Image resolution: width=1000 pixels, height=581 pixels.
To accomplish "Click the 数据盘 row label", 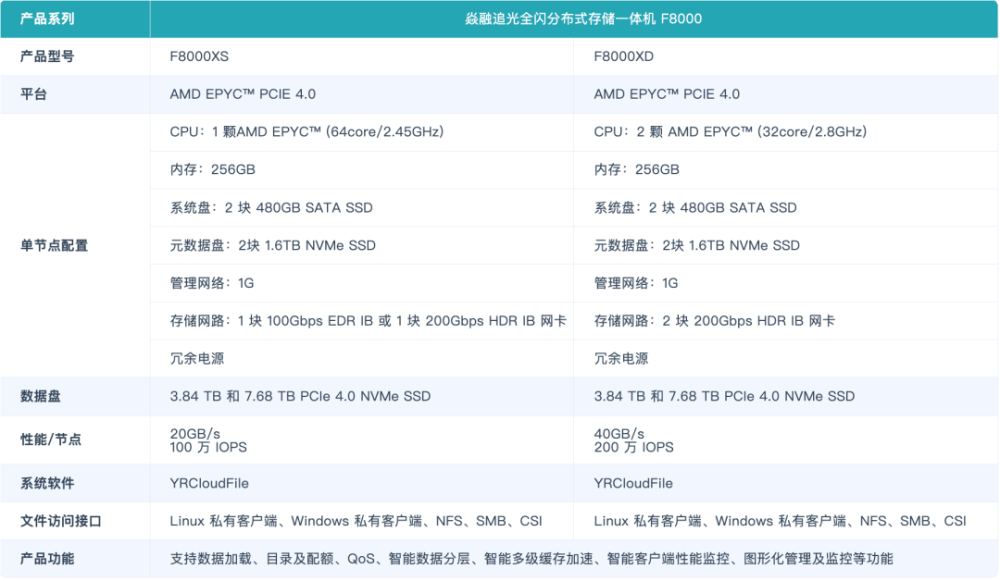I will point(41,396).
